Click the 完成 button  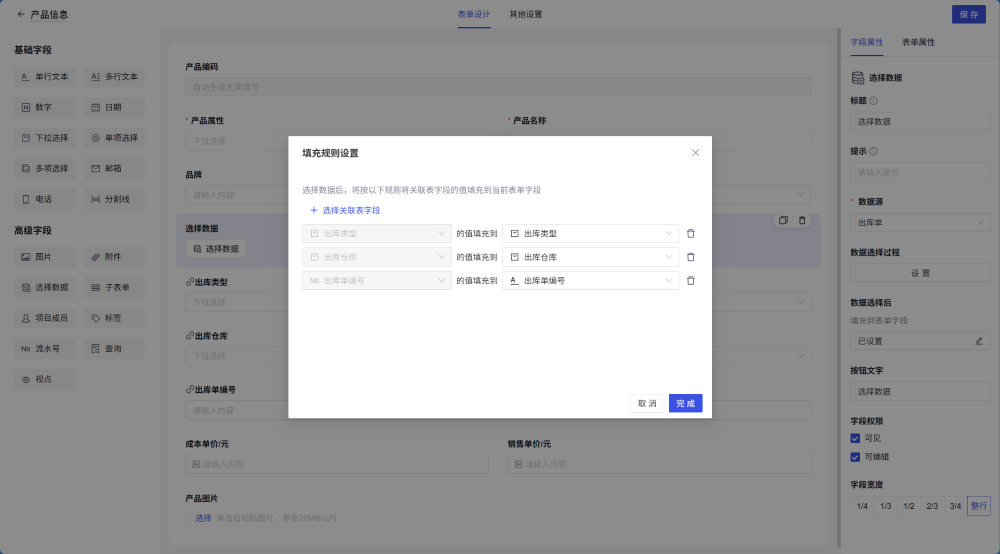coord(685,403)
